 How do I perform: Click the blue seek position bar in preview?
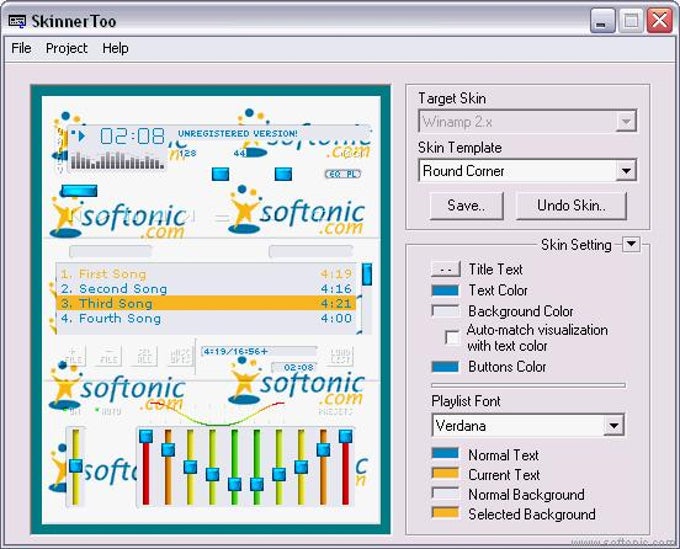pyautogui.click(x=79, y=191)
